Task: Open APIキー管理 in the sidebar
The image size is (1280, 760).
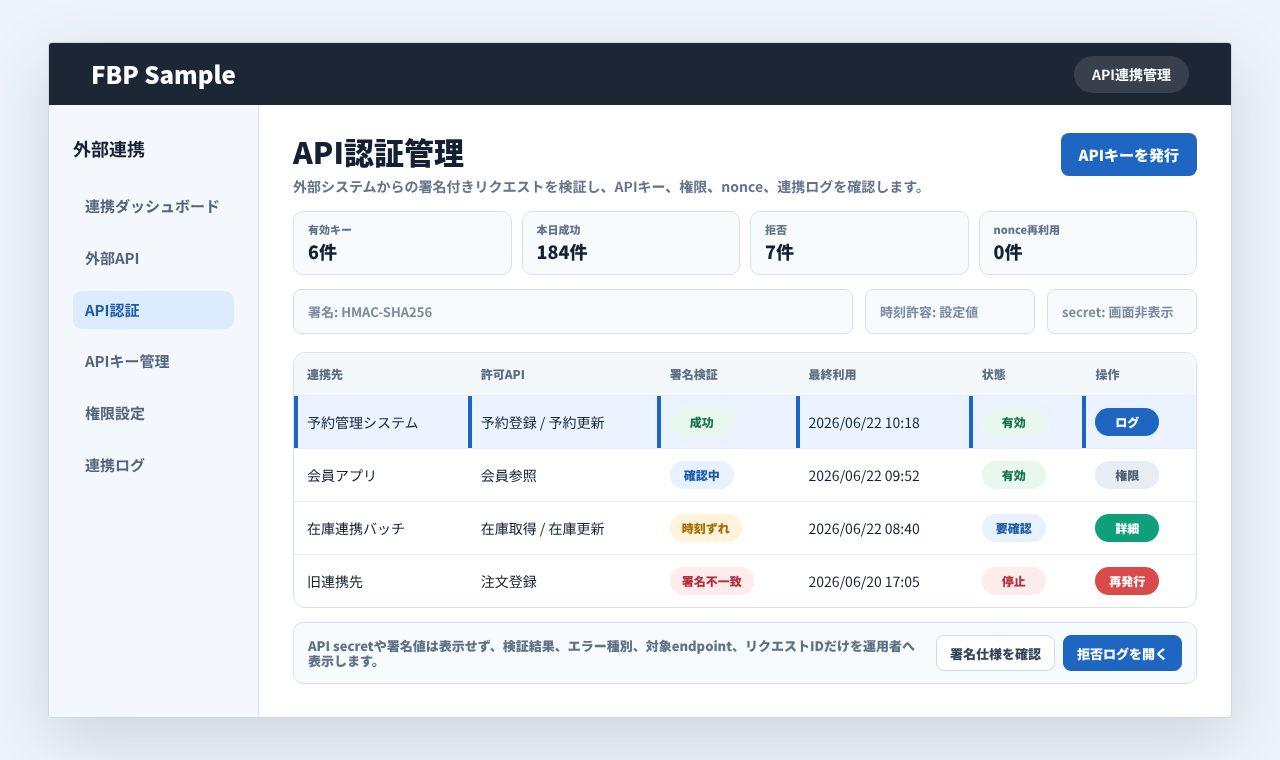Action: click(x=153, y=361)
